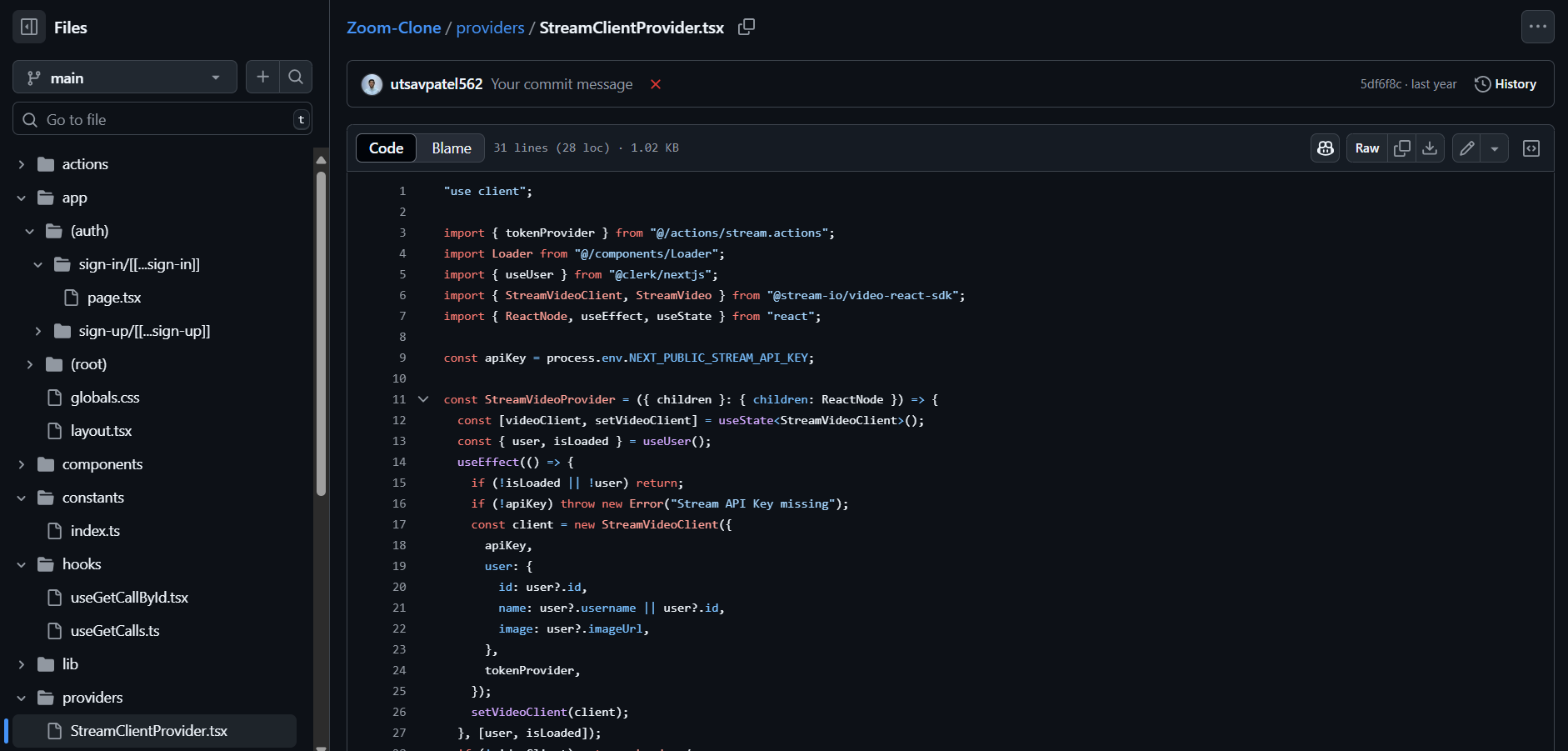View file History
This screenshot has width=1568, height=751.
click(1506, 84)
